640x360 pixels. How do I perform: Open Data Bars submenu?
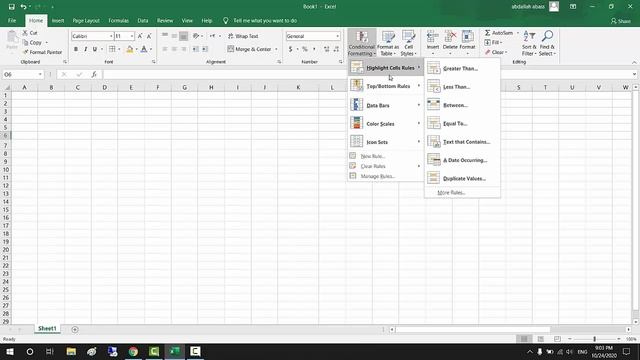point(385,105)
